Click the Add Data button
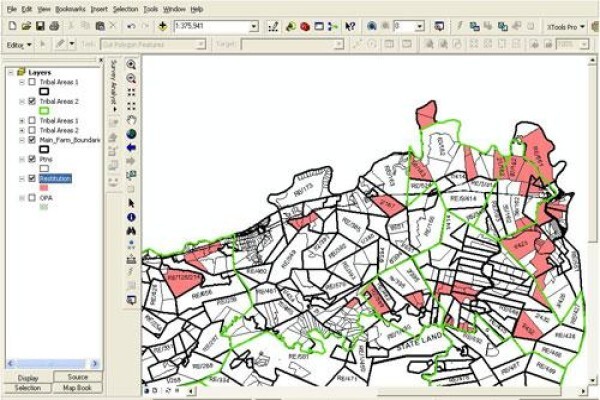This screenshot has height=400, width=600. point(163,26)
